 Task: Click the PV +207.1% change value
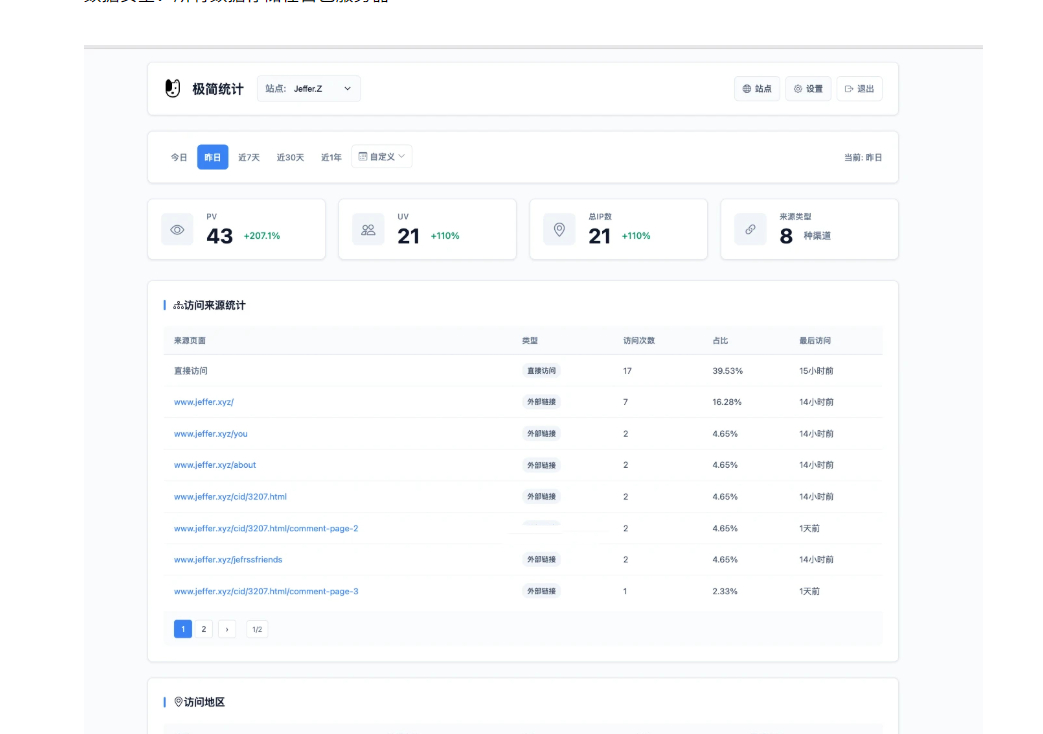[262, 236]
